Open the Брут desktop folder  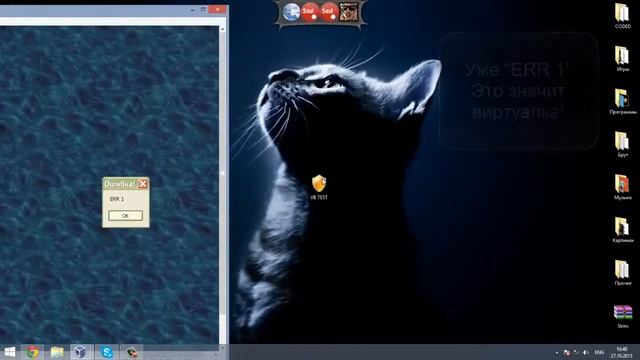coord(622,144)
